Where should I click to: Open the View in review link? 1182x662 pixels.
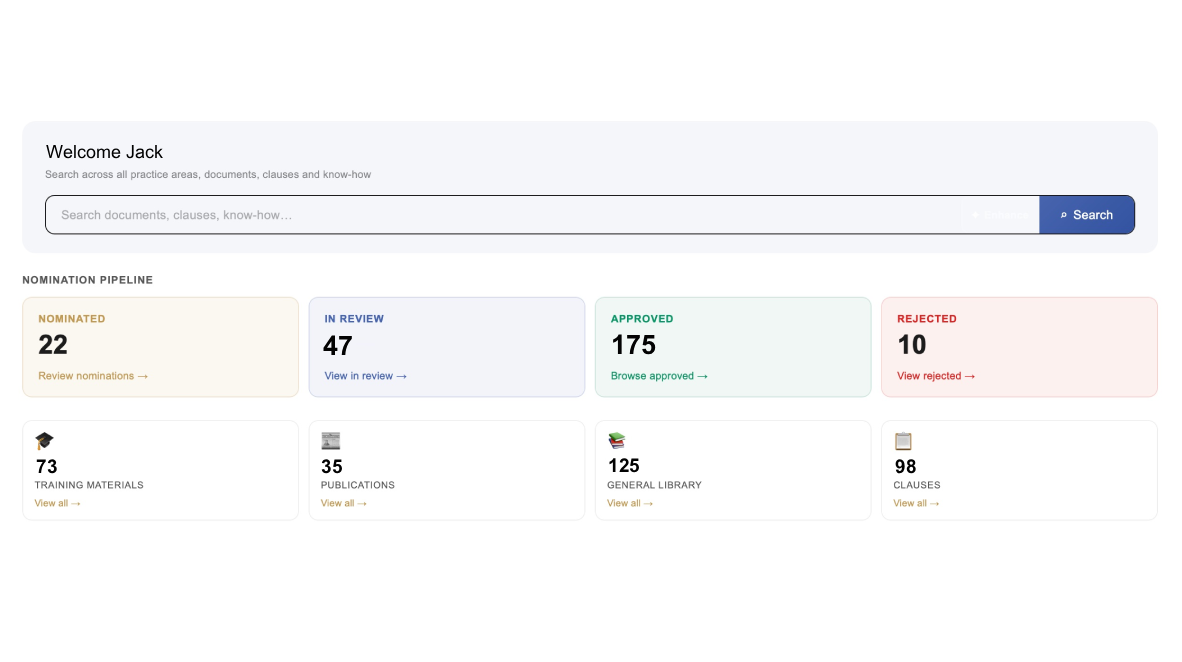tap(366, 375)
